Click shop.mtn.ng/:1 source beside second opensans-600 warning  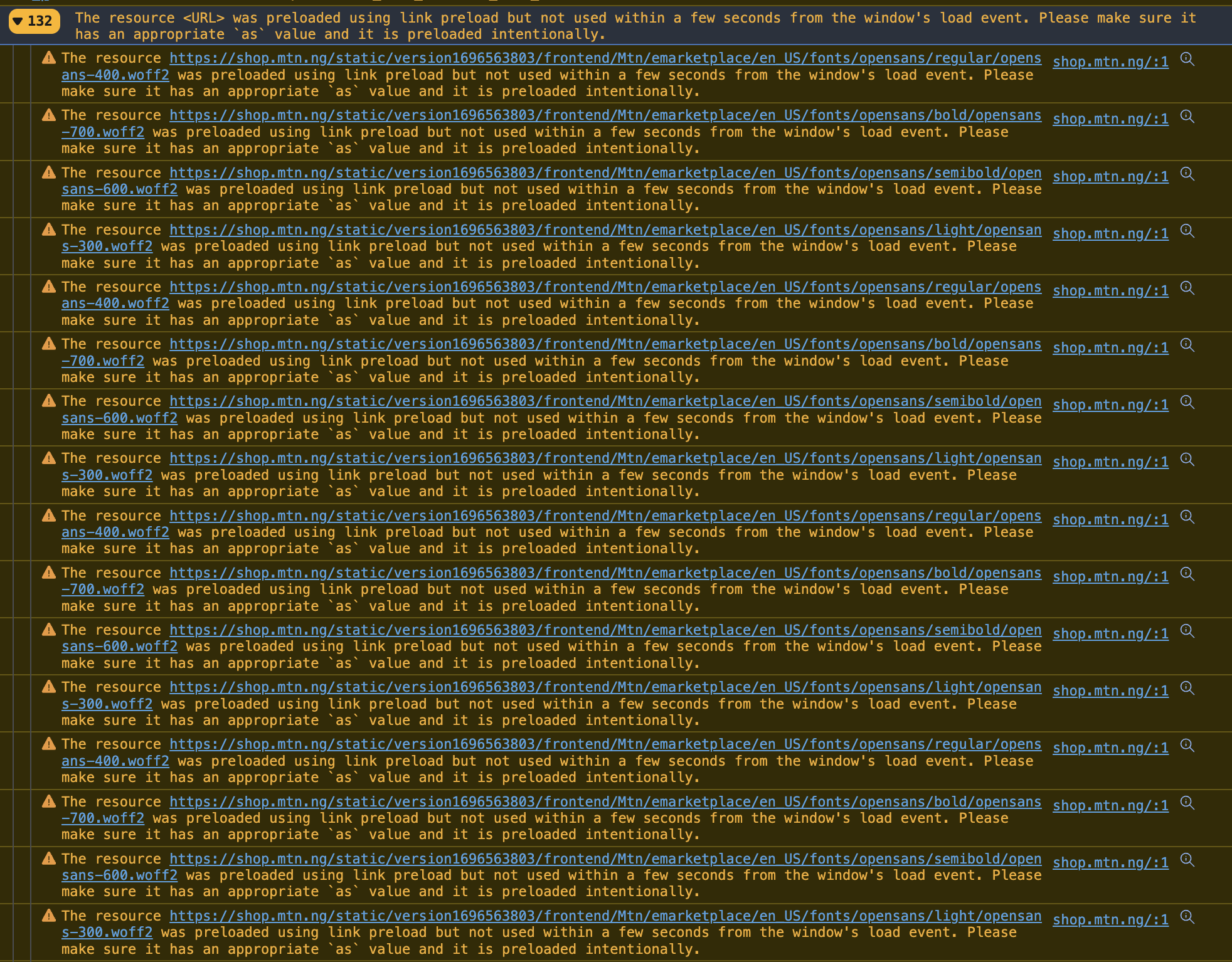[1110, 404]
